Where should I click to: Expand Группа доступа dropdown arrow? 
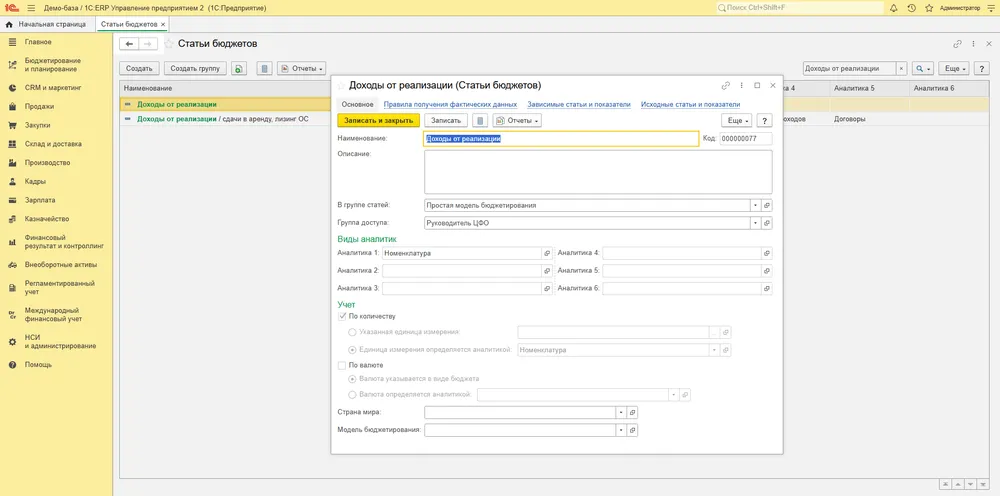coord(755,224)
